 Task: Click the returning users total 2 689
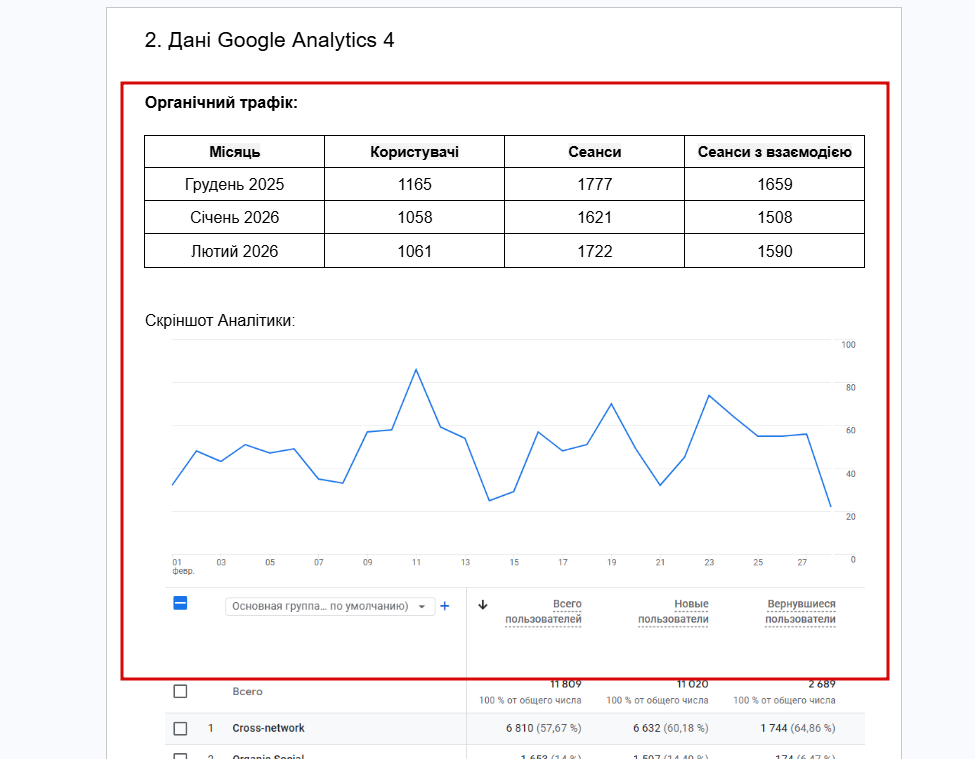tap(821, 684)
